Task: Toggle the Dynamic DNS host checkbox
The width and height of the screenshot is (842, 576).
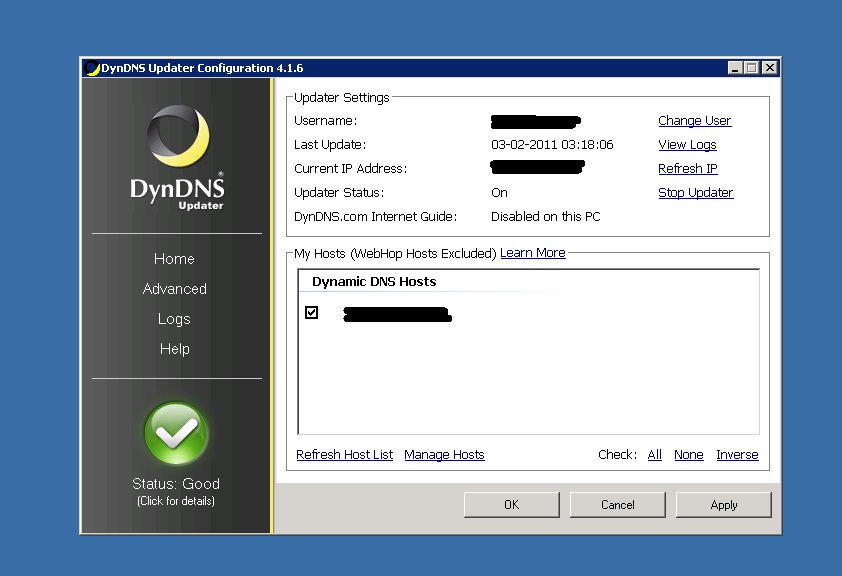Action: 312,313
